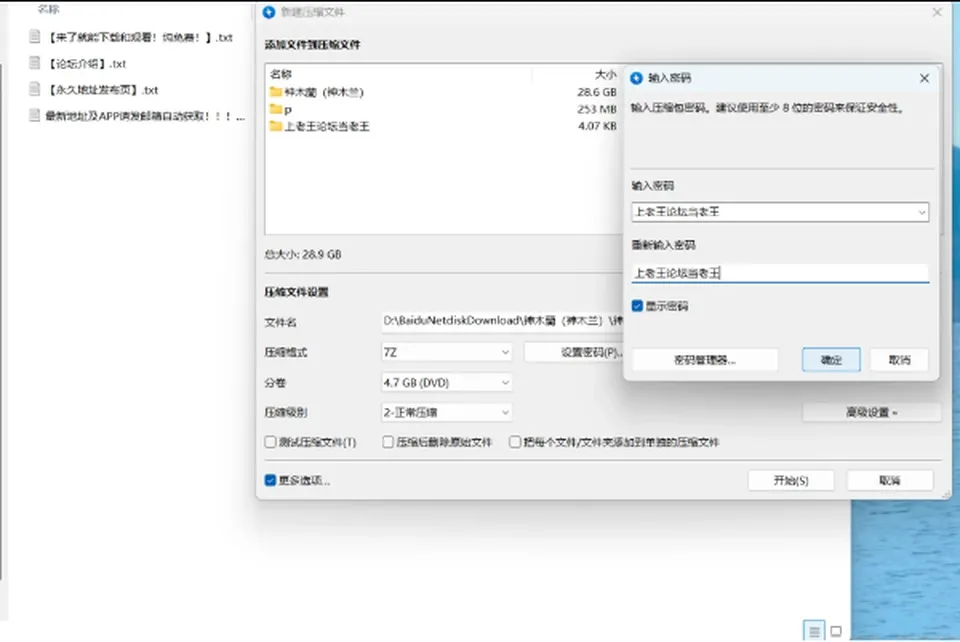Click the app icon in the 新建压缩文件 title bar

(269, 12)
